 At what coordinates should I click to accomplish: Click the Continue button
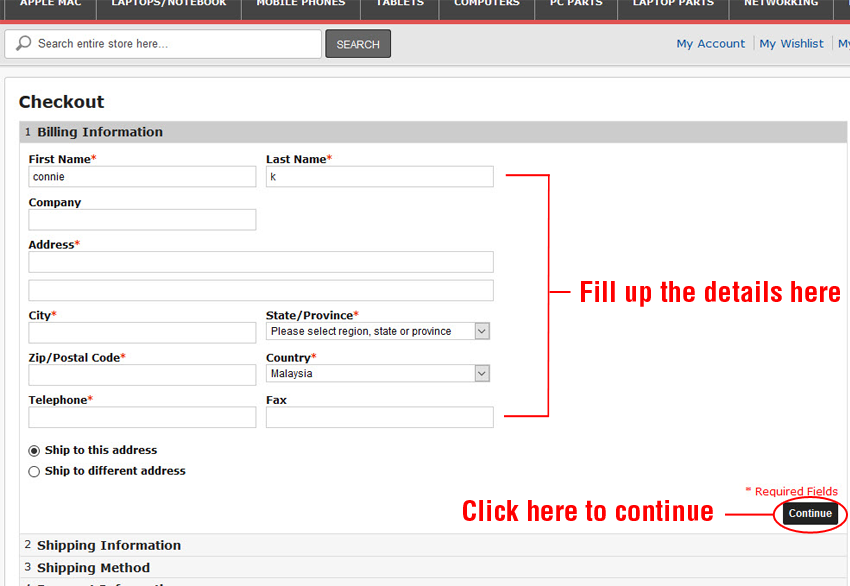pyautogui.click(x=810, y=513)
